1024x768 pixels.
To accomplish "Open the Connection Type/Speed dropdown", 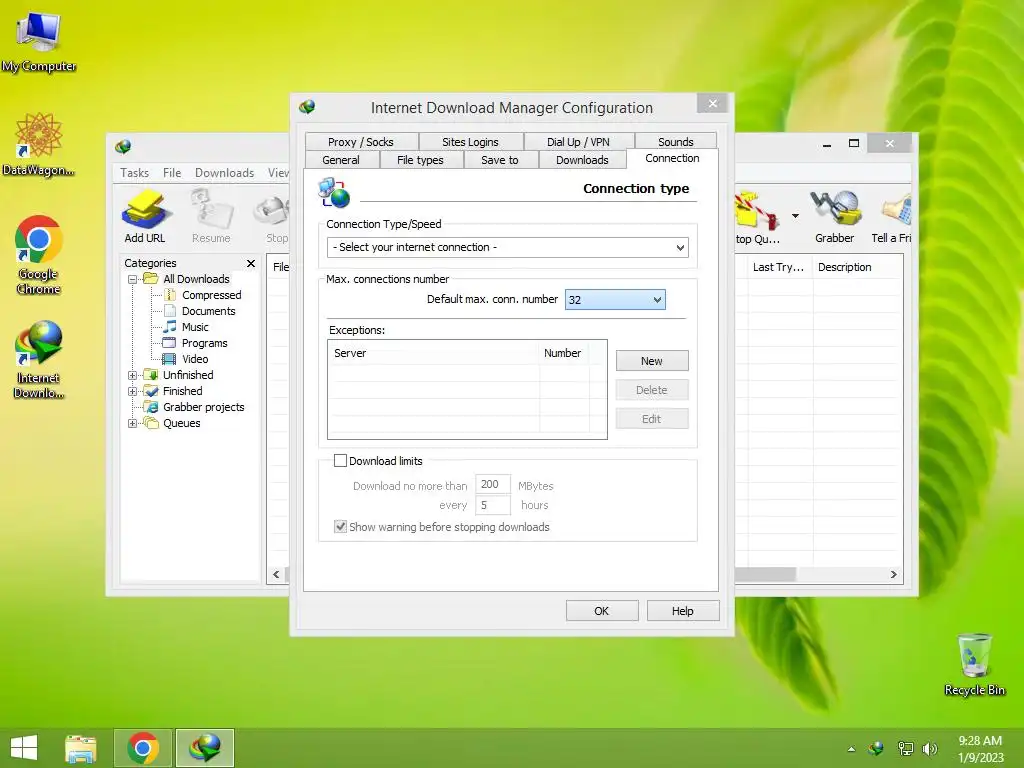I will [507, 248].
